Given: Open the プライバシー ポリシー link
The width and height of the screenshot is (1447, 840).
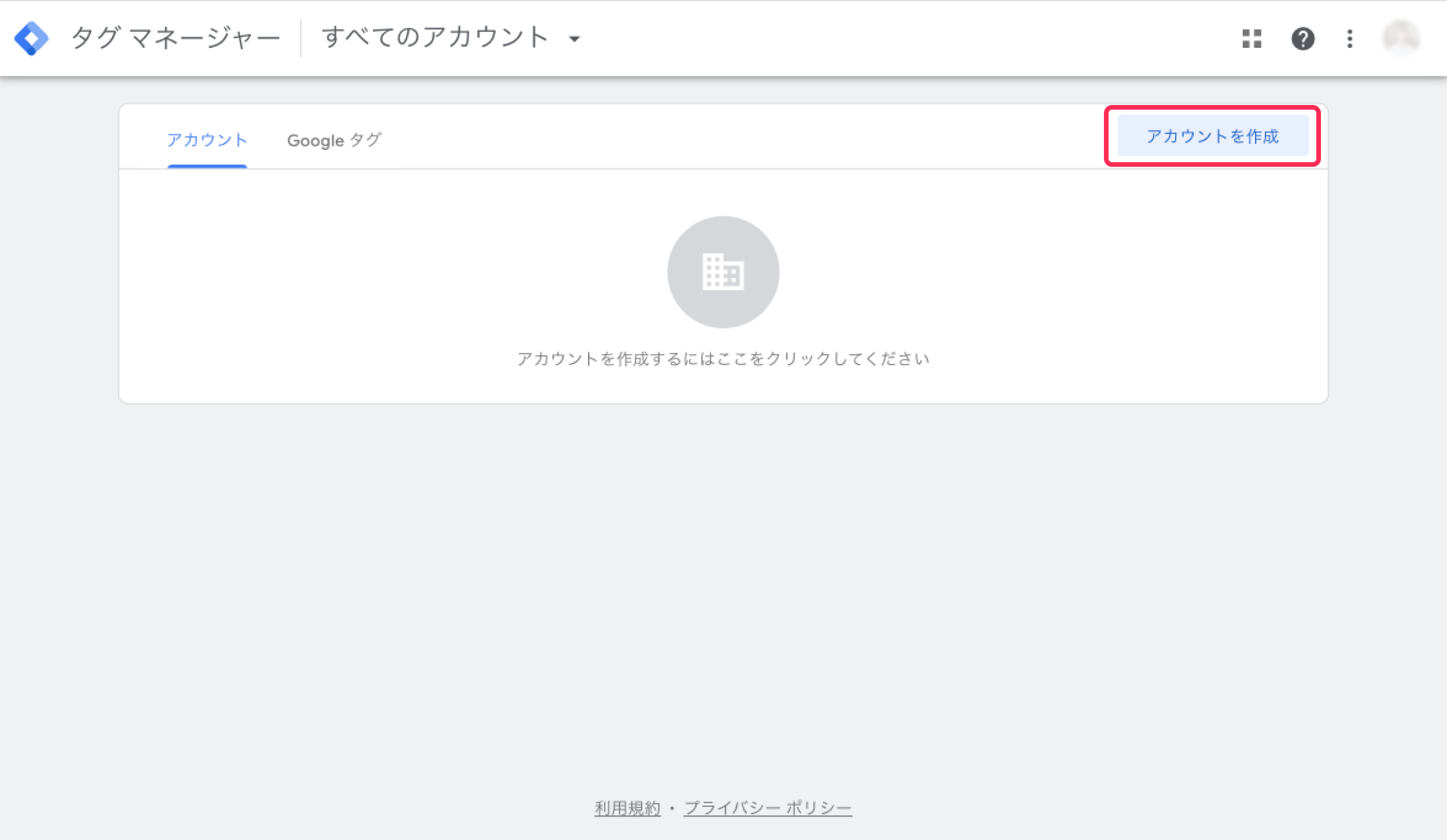Looking at the screenshot, I should [x=768, y=808].
